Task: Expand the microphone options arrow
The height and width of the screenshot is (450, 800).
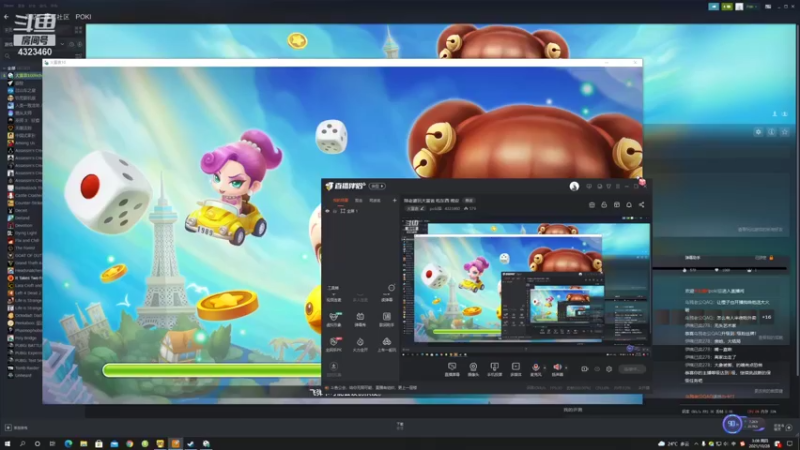Action: tap(544, 367)
